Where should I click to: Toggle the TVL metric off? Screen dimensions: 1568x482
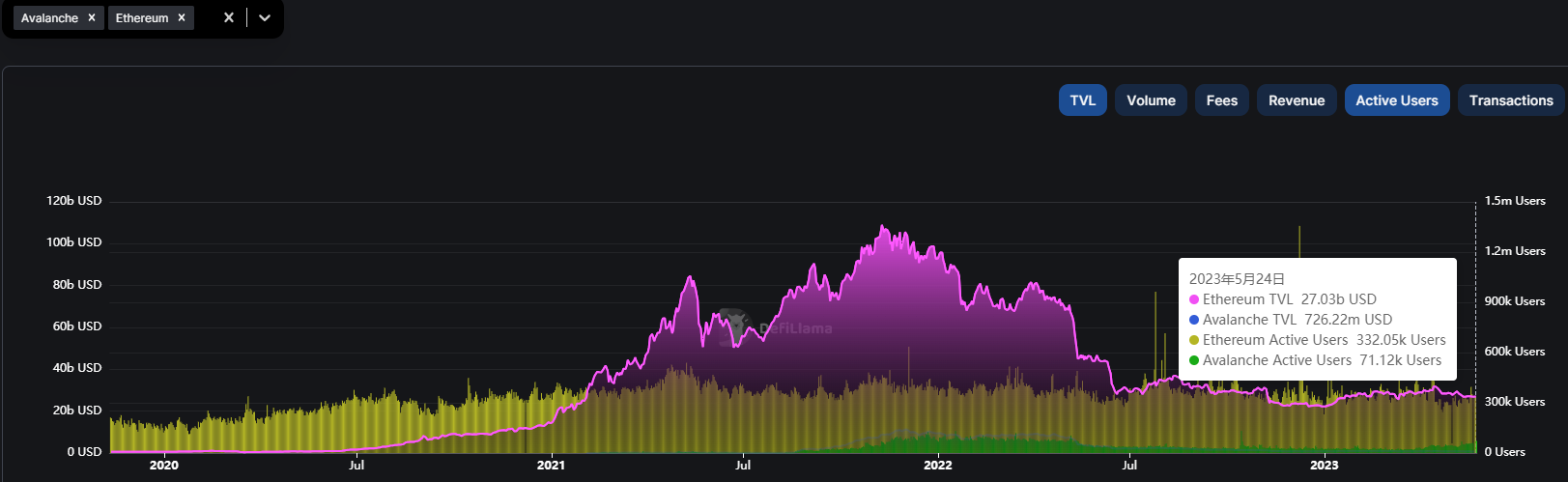click(1082, 100)
